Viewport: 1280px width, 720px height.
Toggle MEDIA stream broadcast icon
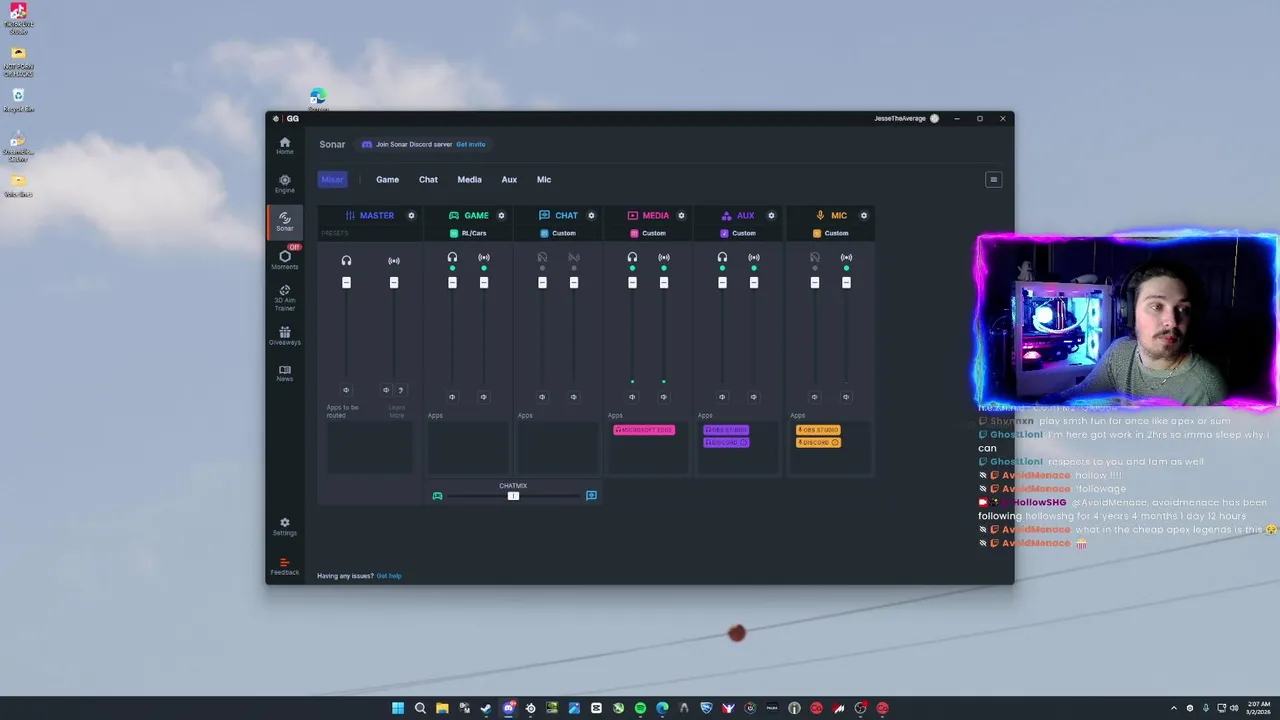(664, 257)
